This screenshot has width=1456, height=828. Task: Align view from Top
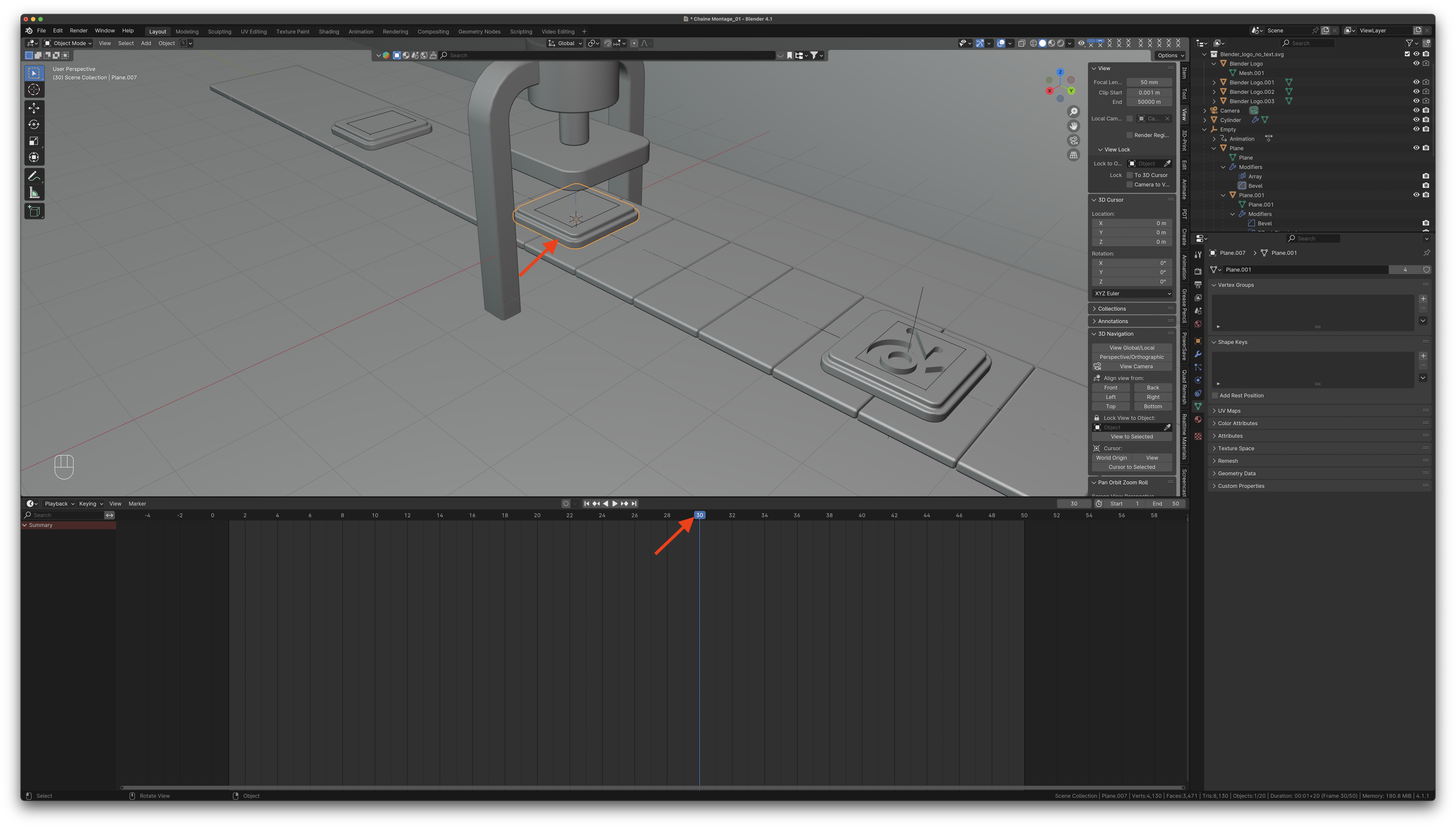(1111, 407)
